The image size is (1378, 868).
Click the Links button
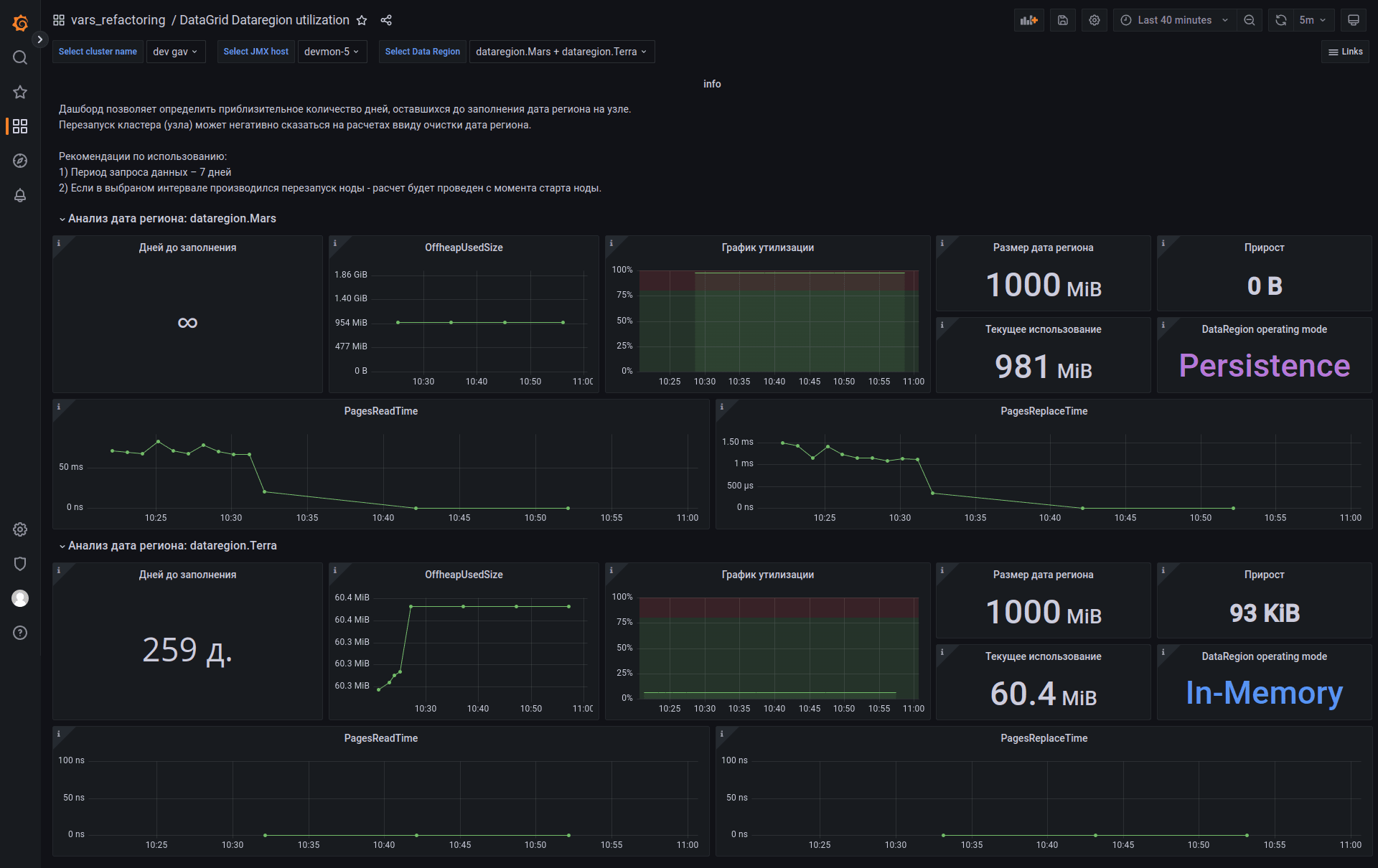(1345, 52)
